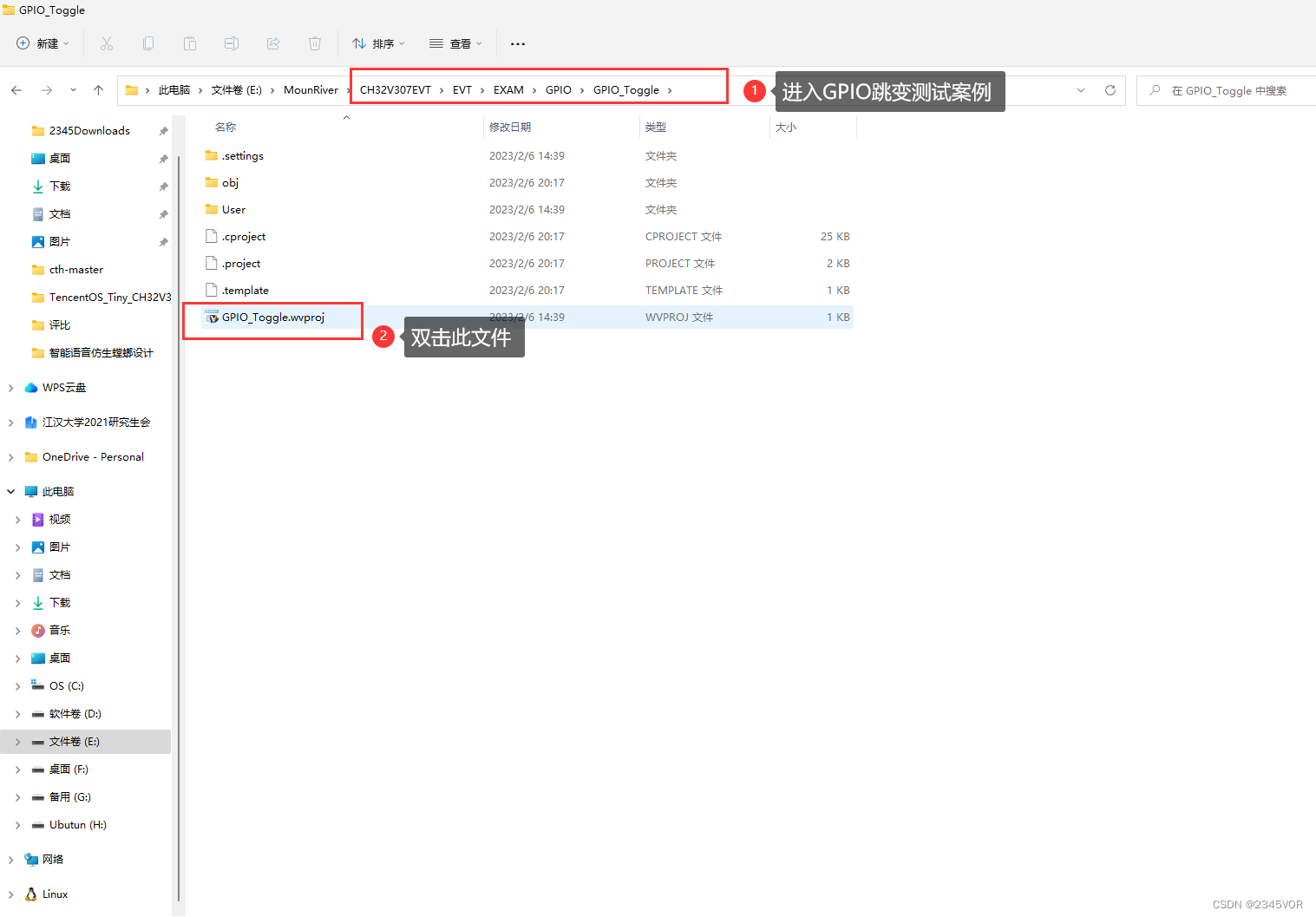
Task: Expand the 江汉大学2021研究生会 node
Action: coord(10,422)
